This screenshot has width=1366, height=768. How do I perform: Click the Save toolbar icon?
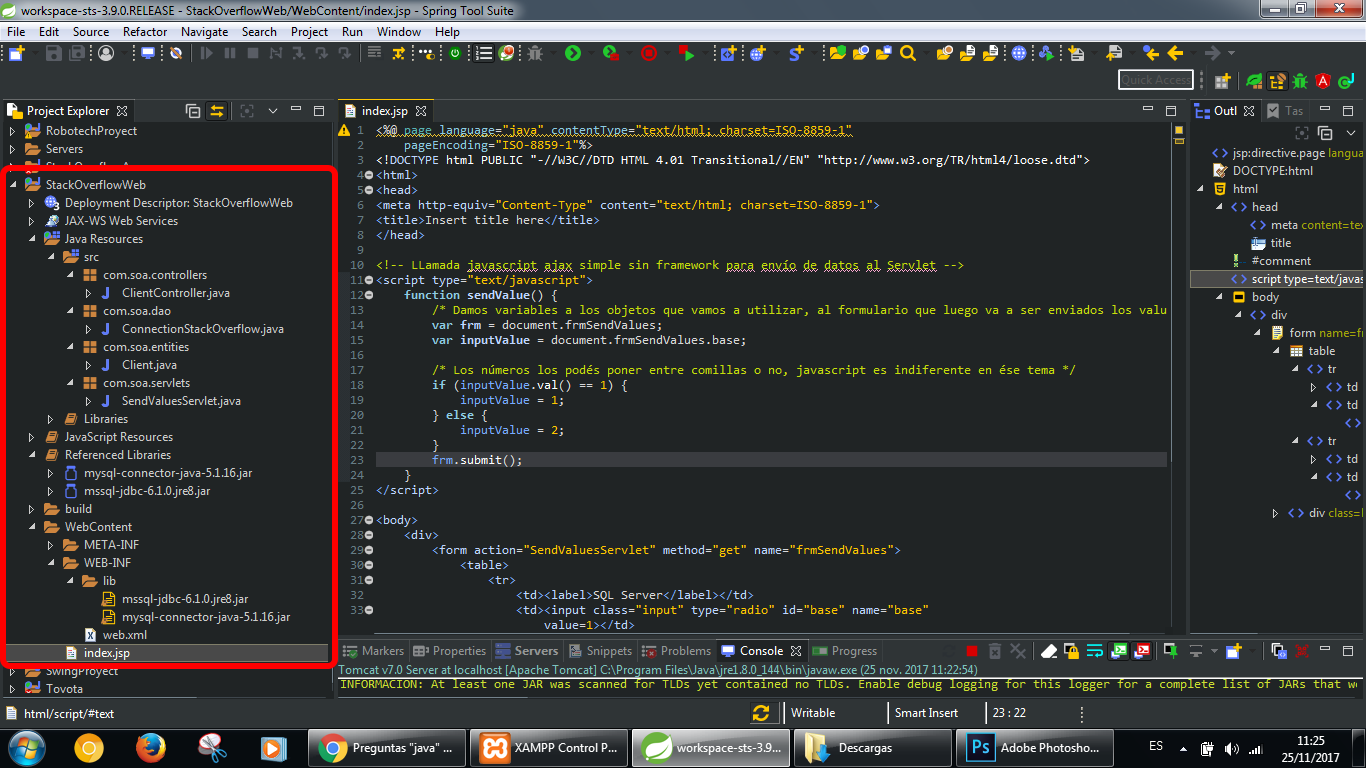53,53
